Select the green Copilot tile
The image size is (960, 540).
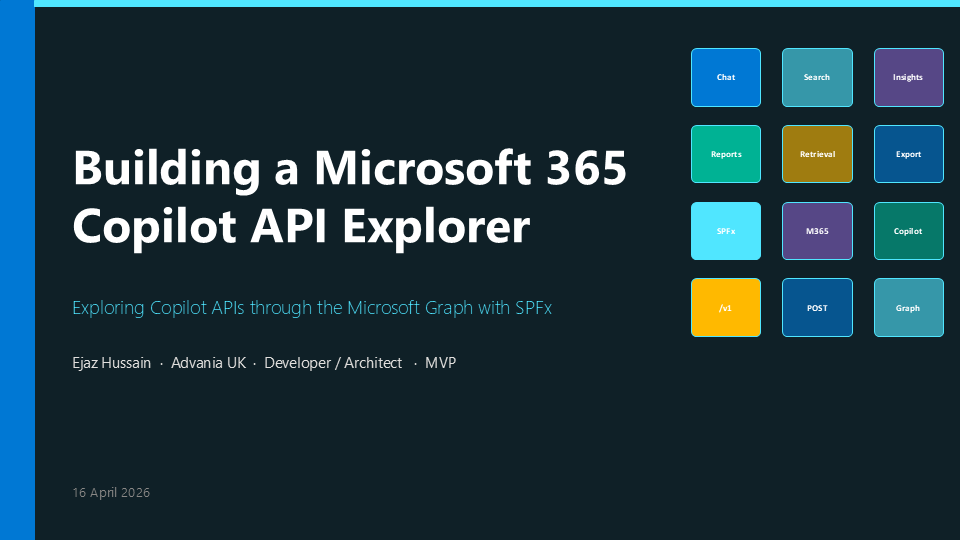click(909, 231)
